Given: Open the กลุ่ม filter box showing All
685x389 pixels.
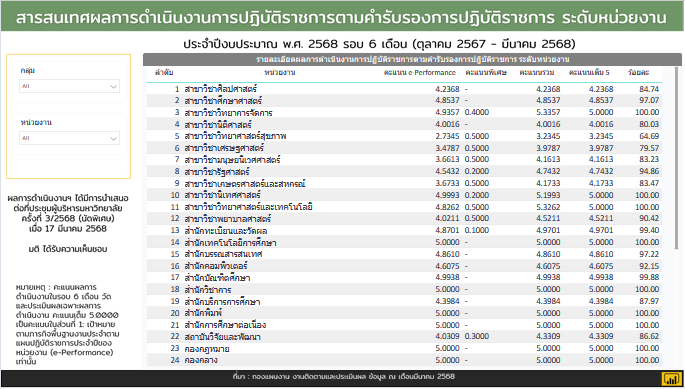Looking at the screenshot, I should [x=69, y=87].
